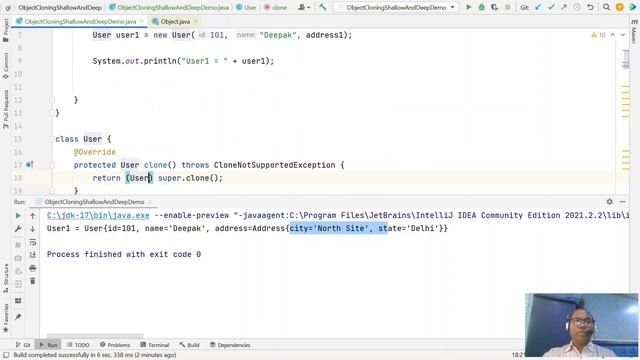Image resolution: width=640 pixels, height=360 pixels.
Task: Collapse main method fold end on line 12
Action: point(52,100)
